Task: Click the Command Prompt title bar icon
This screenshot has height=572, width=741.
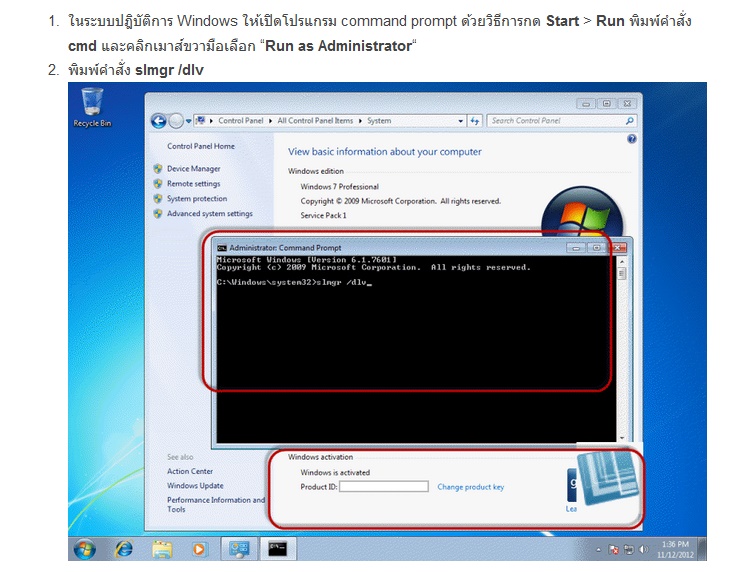Action: (222, 248)
